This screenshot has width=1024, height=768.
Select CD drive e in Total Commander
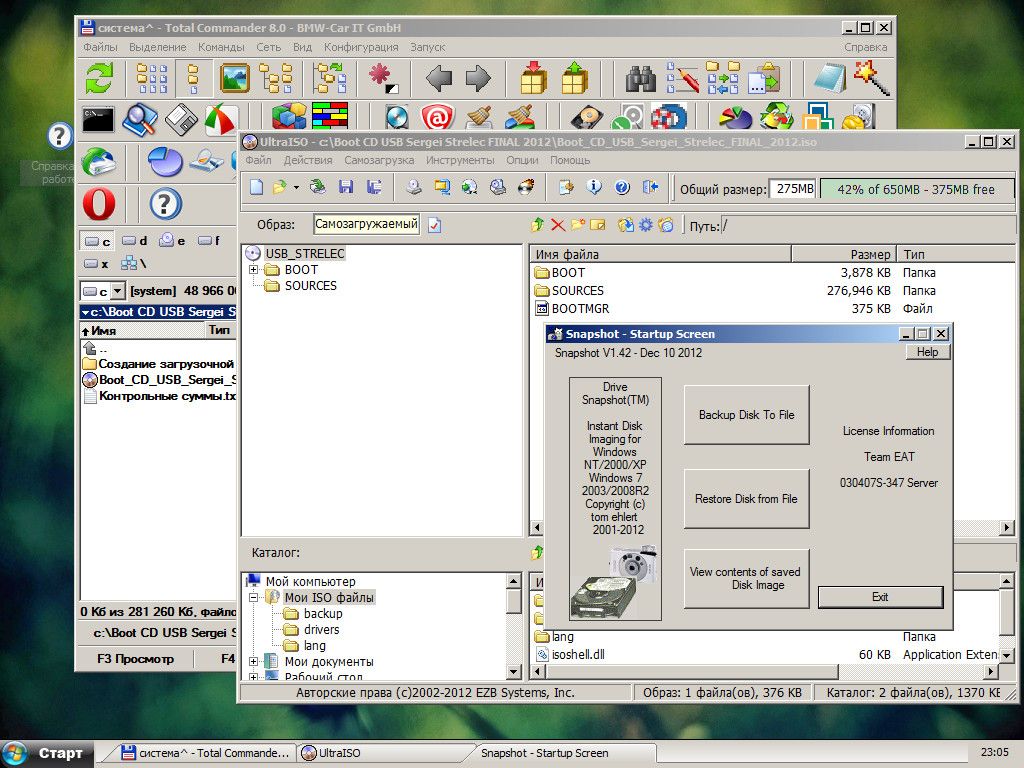pyautogui.click(x=172, y=241)
